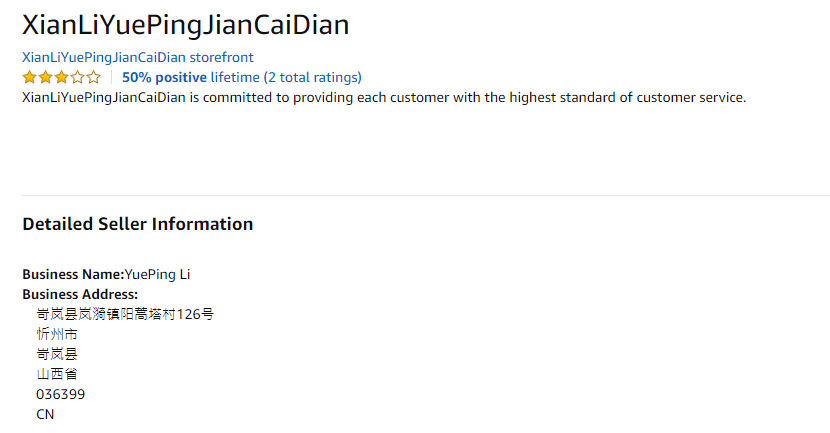Screen dimensions: 830x433
Task: Click the city line 忻州市
Action: (57, 334)
